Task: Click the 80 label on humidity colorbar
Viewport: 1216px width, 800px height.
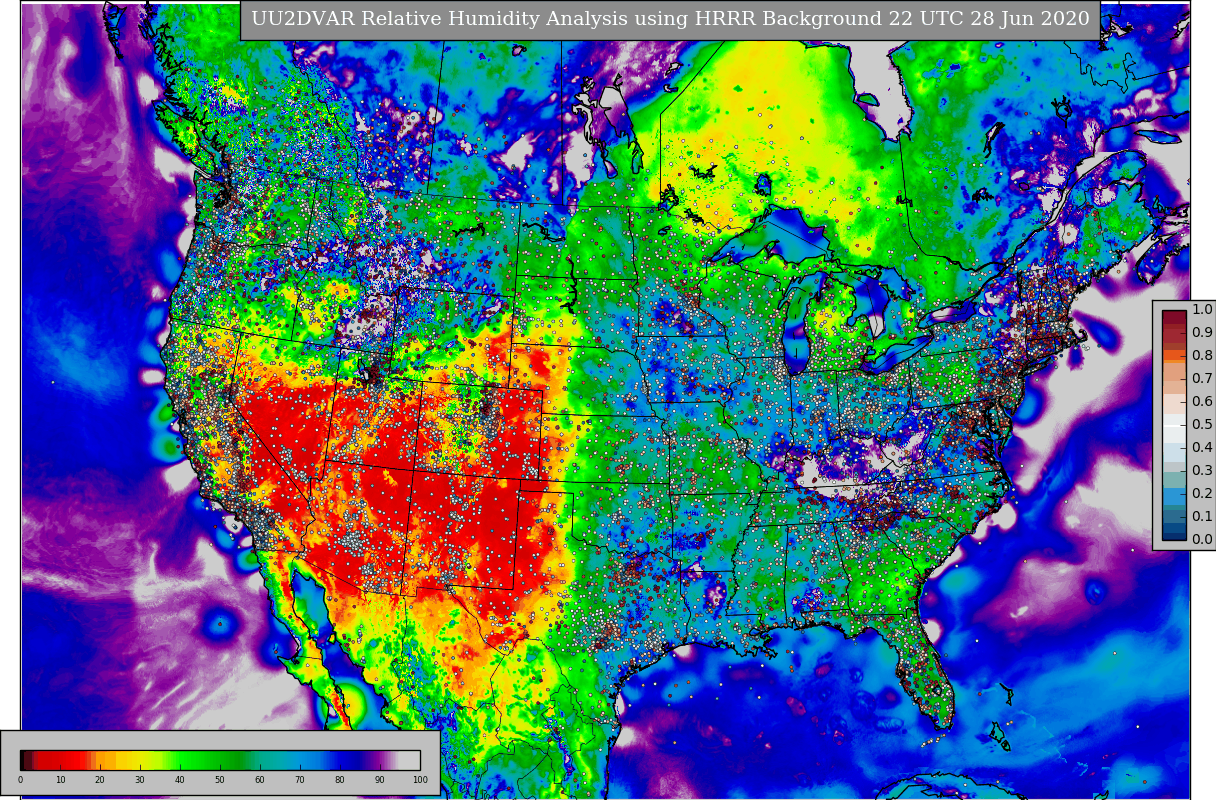Action: point(340,780)
